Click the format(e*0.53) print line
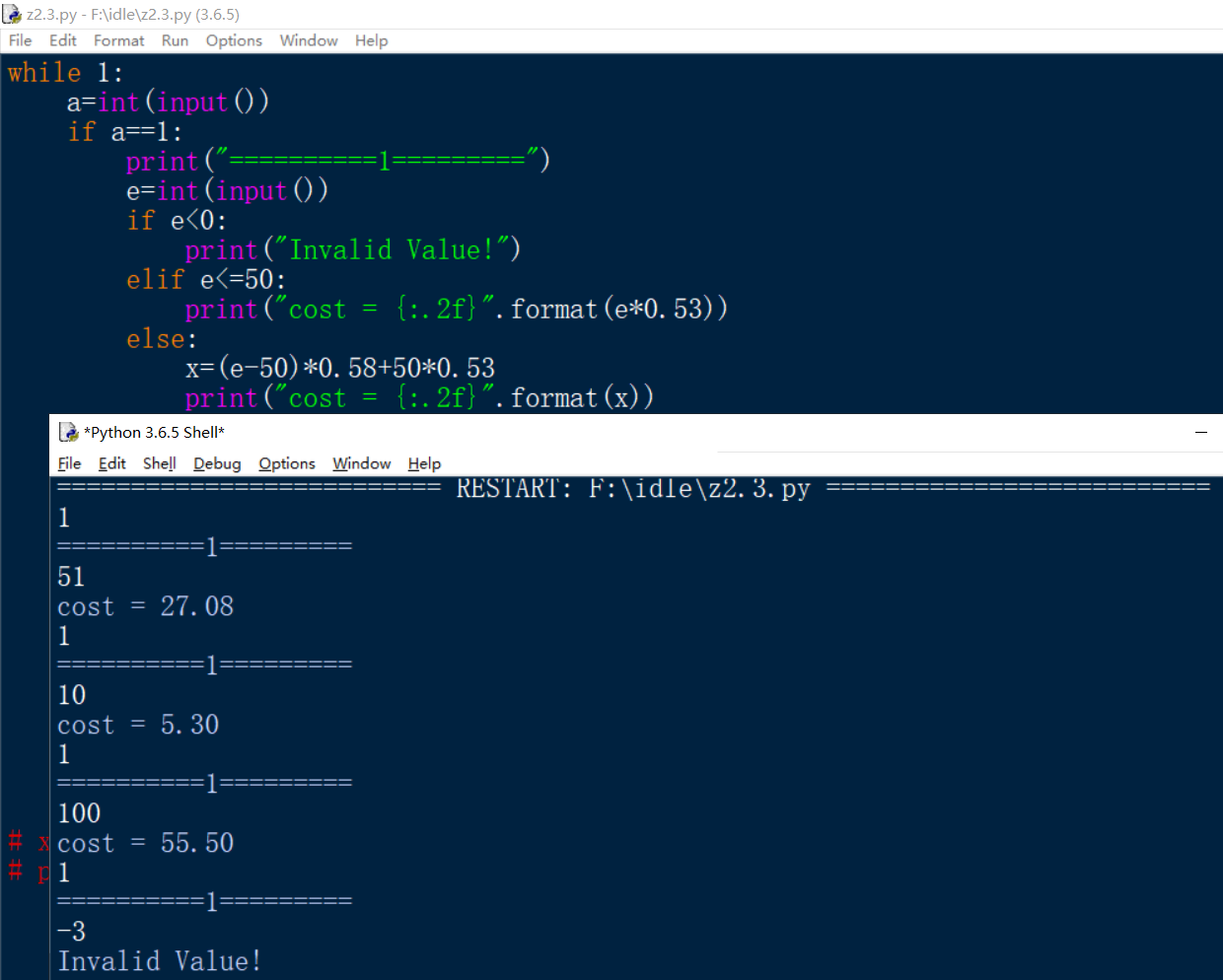This screenshot has width=1223, height=980. (457, 310)
